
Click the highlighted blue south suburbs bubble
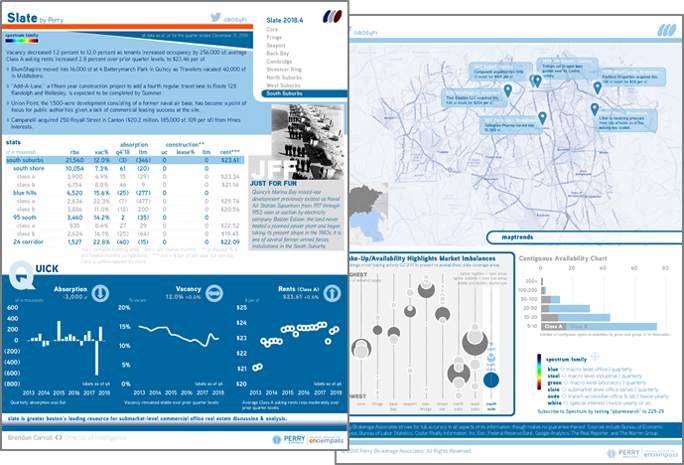point(491,380)
